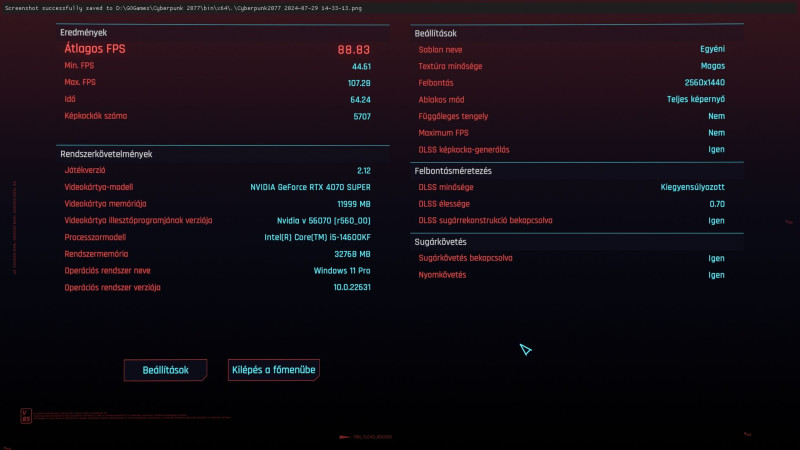Screen dimensions: 800x450
Task: Select DLSS képkocka-generálás value Igen
Action: tap(716, 150)
